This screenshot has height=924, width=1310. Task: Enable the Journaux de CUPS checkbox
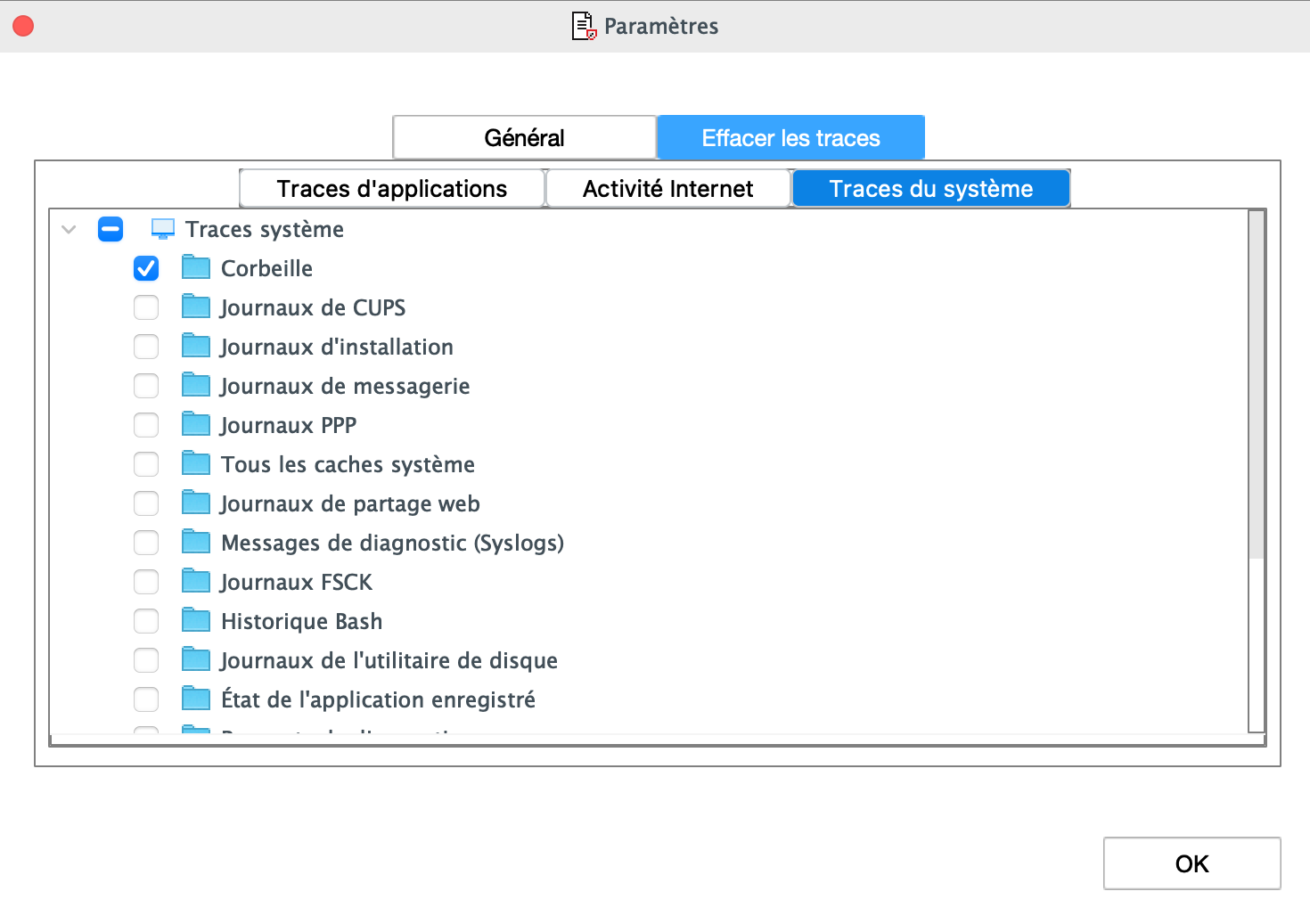[146, 307]
